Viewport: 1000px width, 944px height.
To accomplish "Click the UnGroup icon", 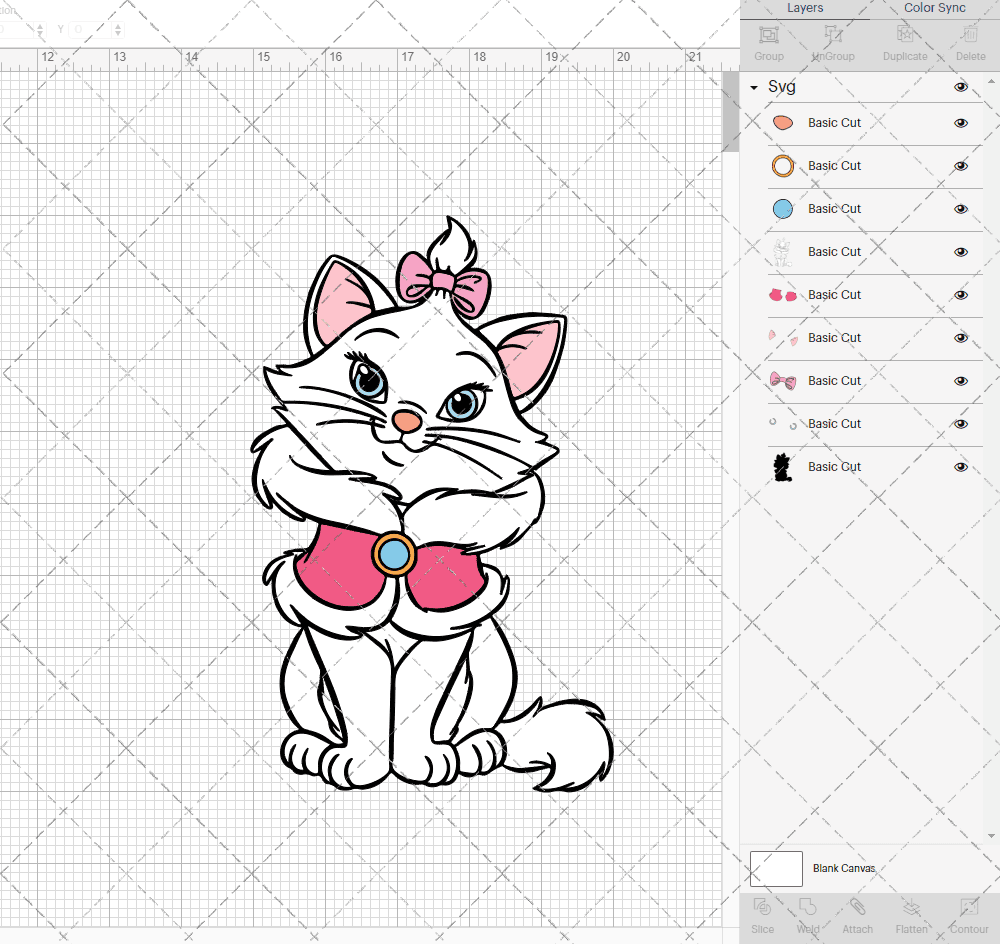I will (x=832, y=35).
